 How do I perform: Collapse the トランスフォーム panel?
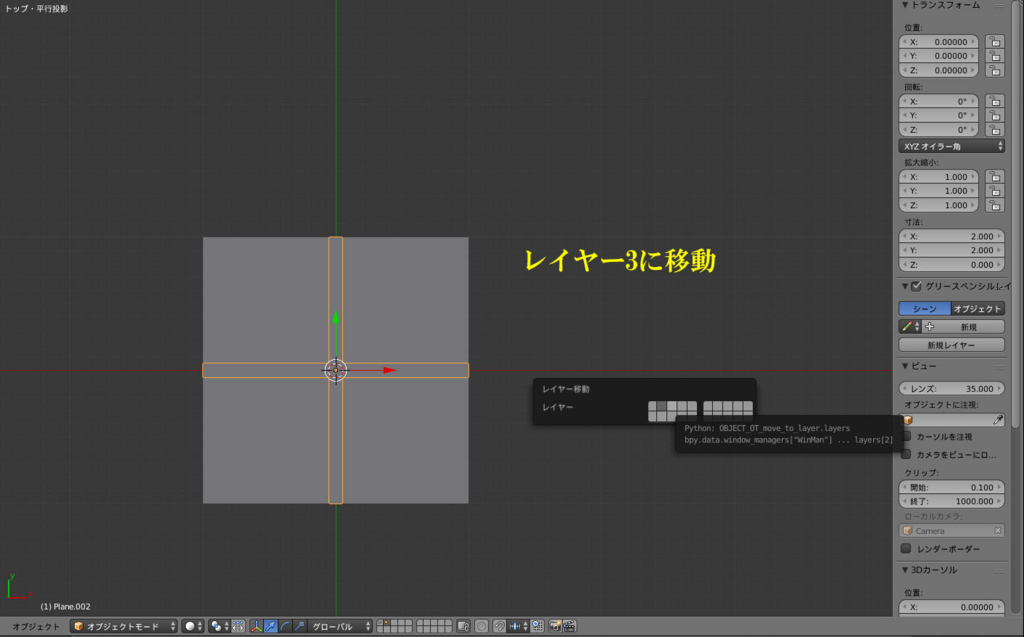tap(905, 5)
